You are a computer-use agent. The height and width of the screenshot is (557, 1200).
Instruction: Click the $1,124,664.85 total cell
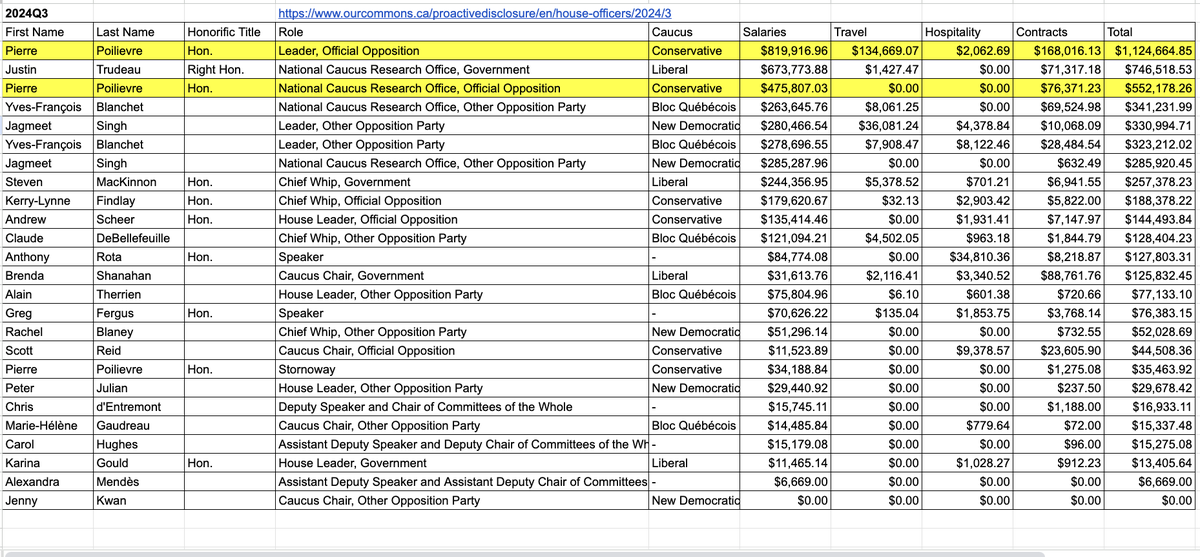coord(1150,51)
